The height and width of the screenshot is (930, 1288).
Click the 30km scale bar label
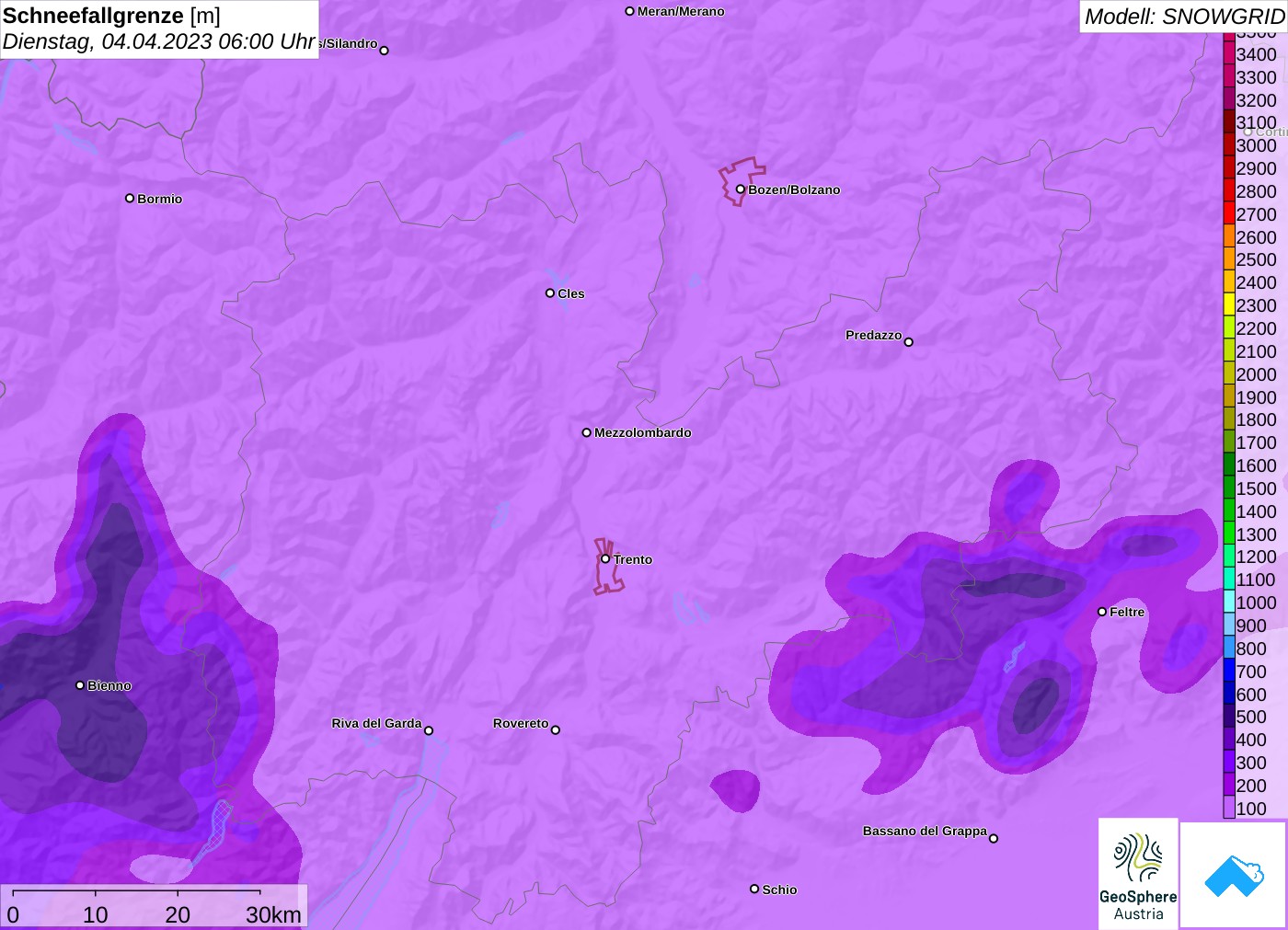273,914
